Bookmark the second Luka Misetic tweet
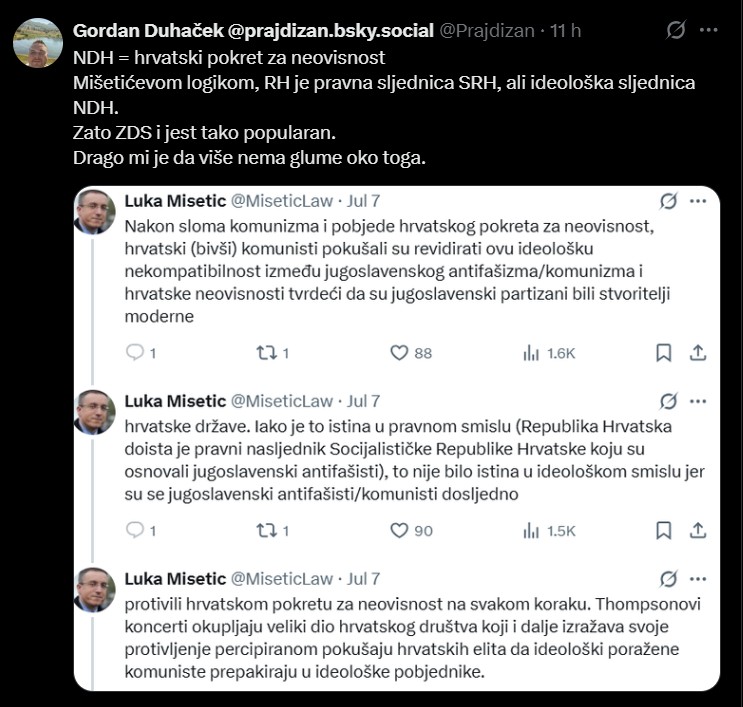The width and height of the screenshot is (743, 707). coord(663,531)
